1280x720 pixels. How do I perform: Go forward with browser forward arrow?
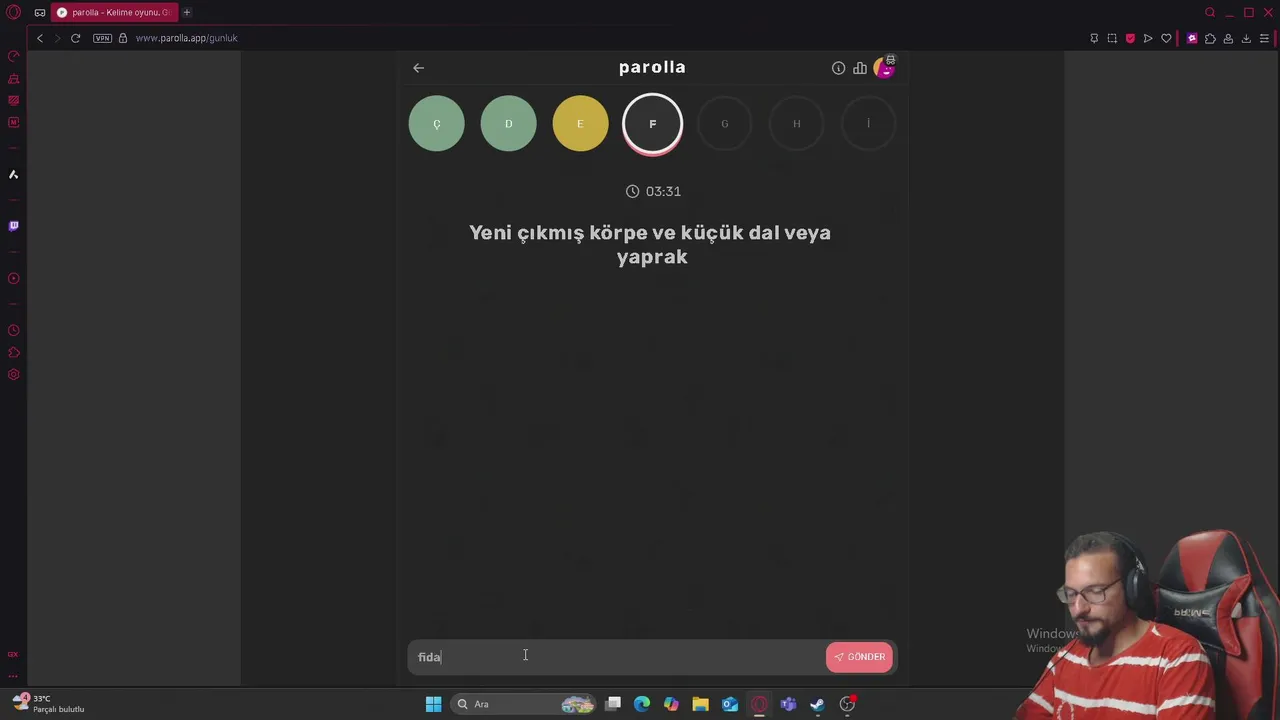tap(57, 38)
